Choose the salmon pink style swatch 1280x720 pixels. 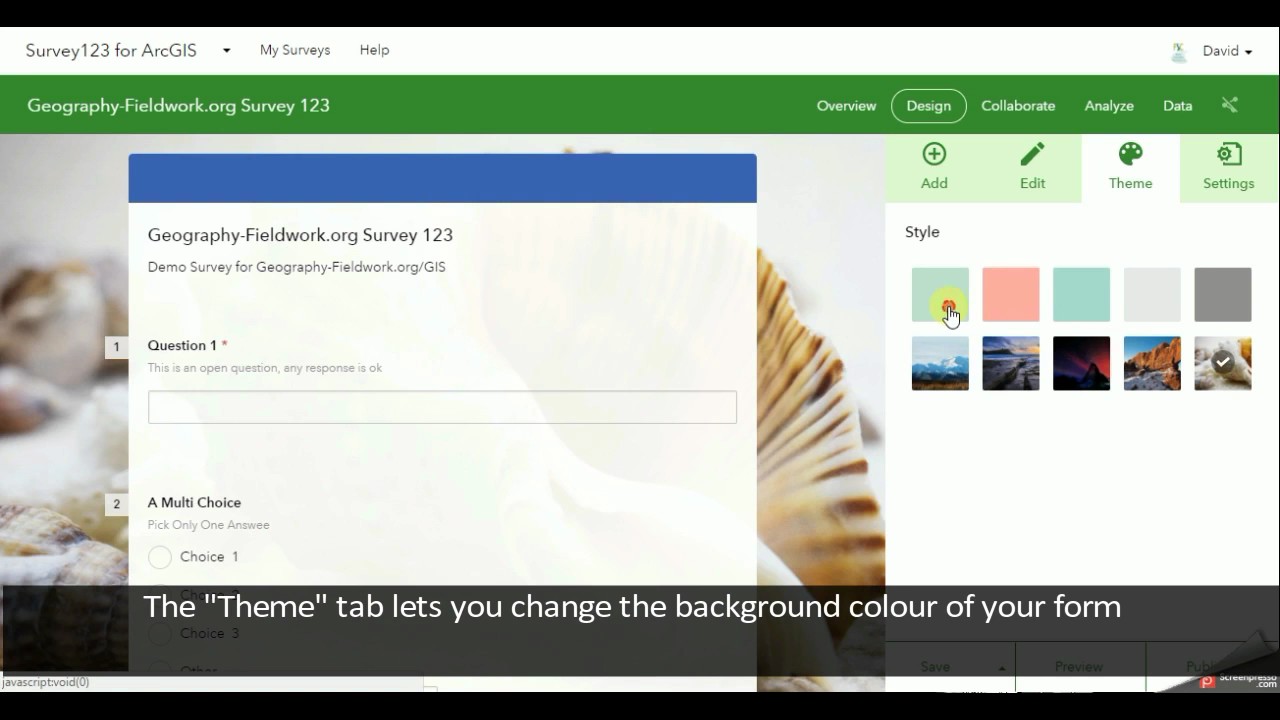point(1011,294)
